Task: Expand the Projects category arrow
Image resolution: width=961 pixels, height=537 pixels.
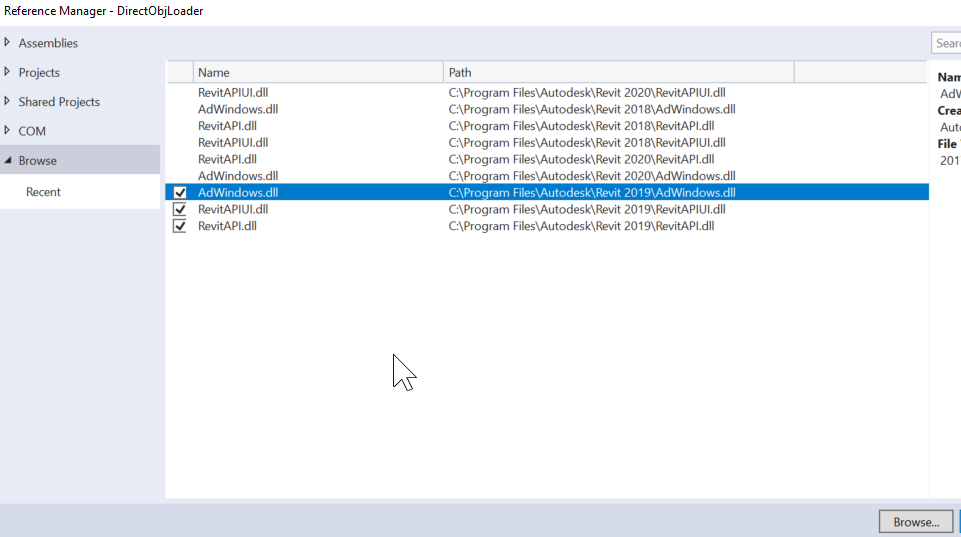Action: (x=7, y=72)
